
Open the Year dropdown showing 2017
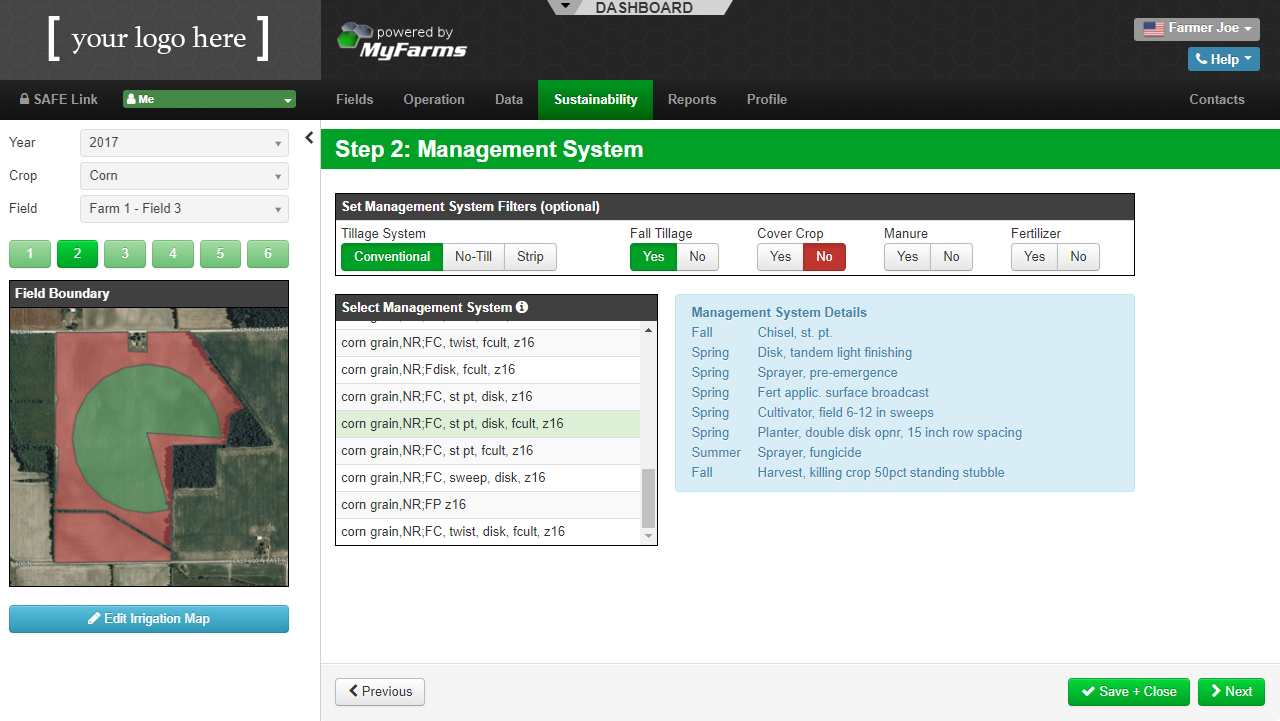pyautogui.click(x=184, y=143)
